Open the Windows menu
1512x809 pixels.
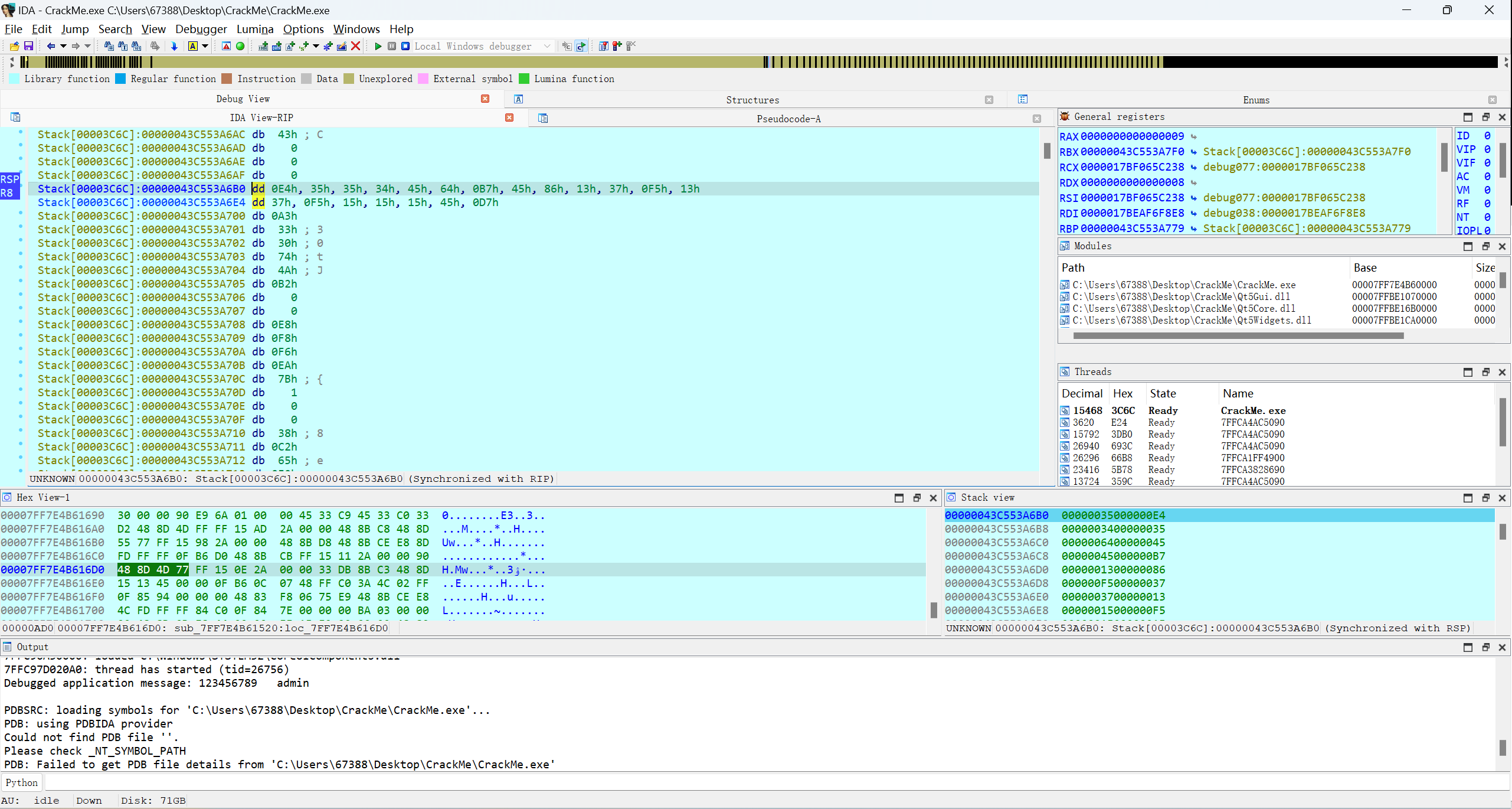pos(356,29)
